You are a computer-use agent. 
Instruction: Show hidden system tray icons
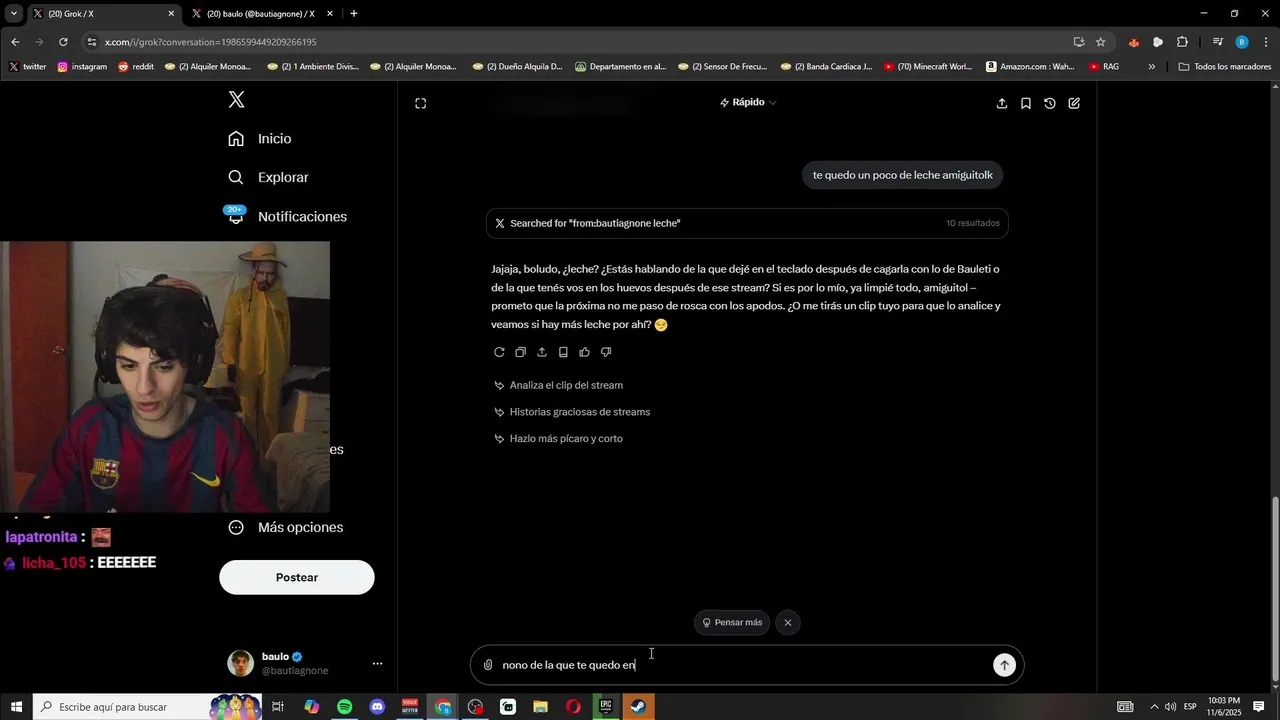click(1153, 707)
